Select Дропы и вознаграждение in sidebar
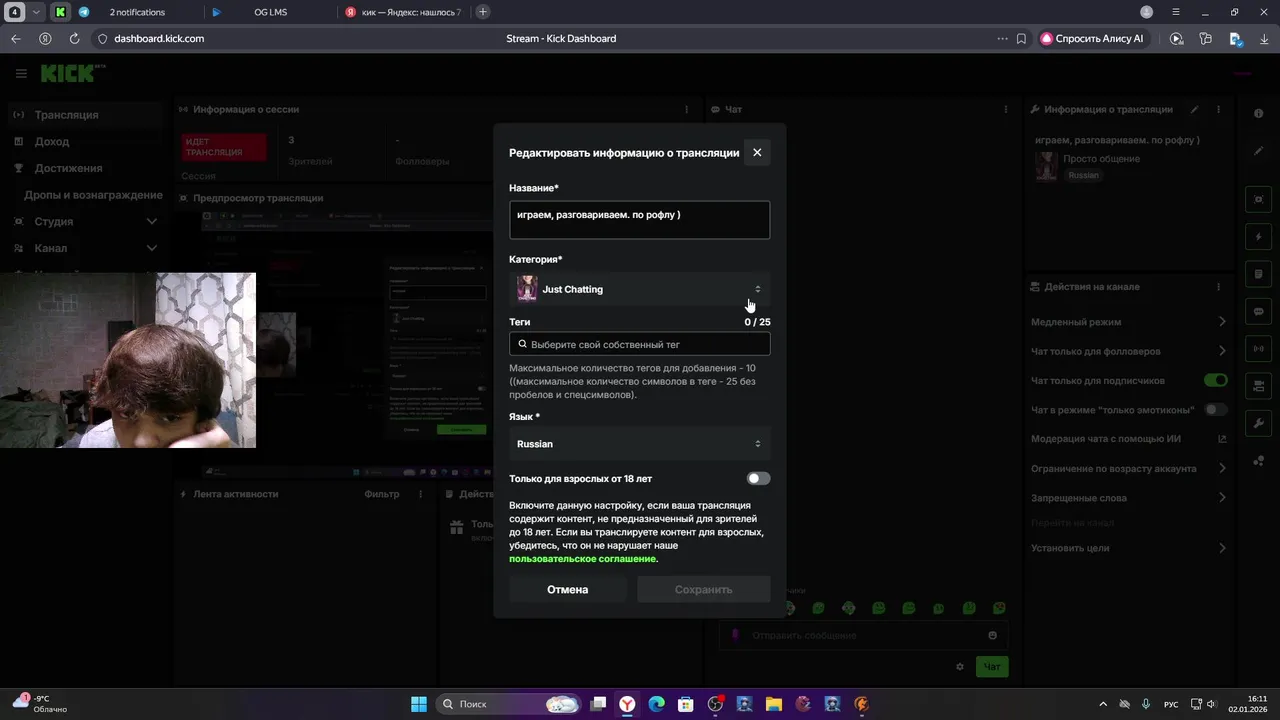The height and width of the screenshot is (720, 1280). [93, 195]
